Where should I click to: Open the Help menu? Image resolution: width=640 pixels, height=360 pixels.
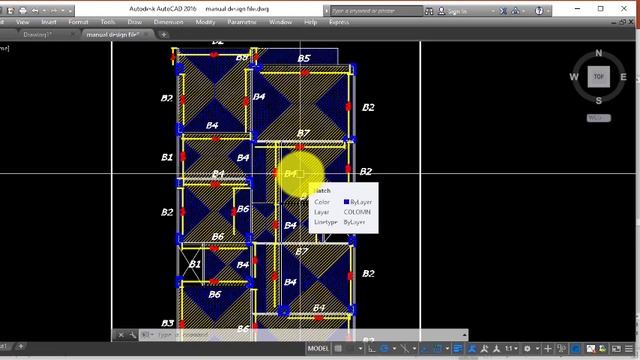(x=310, y=22)
